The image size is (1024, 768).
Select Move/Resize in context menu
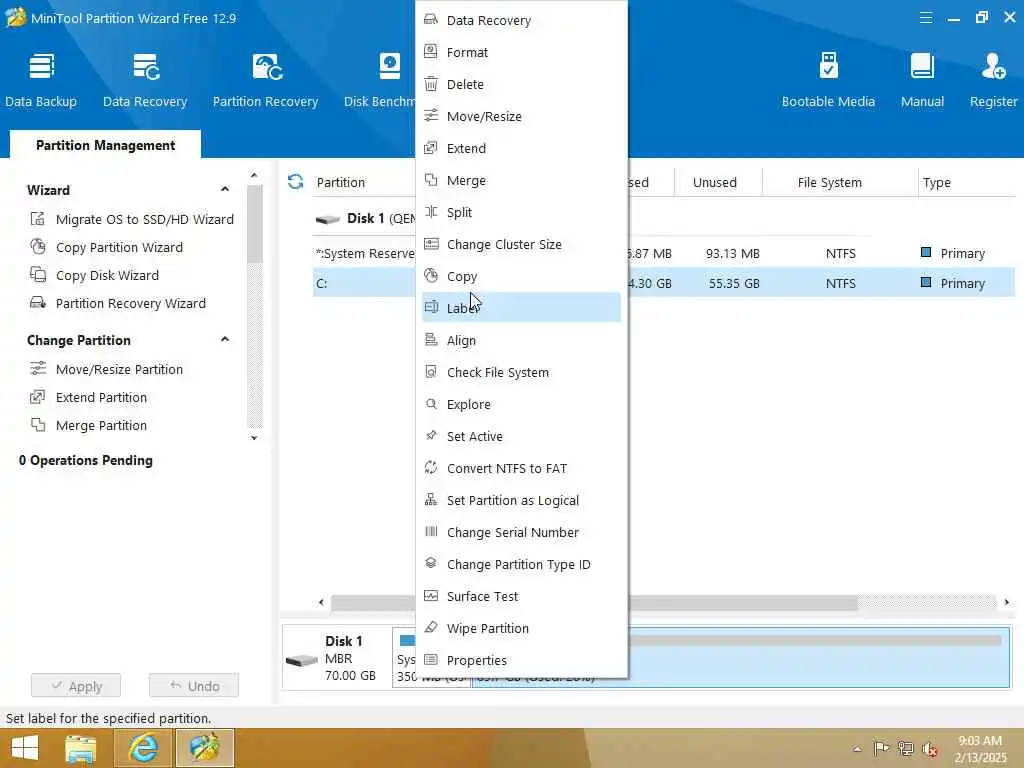click(x=521, y=116)
